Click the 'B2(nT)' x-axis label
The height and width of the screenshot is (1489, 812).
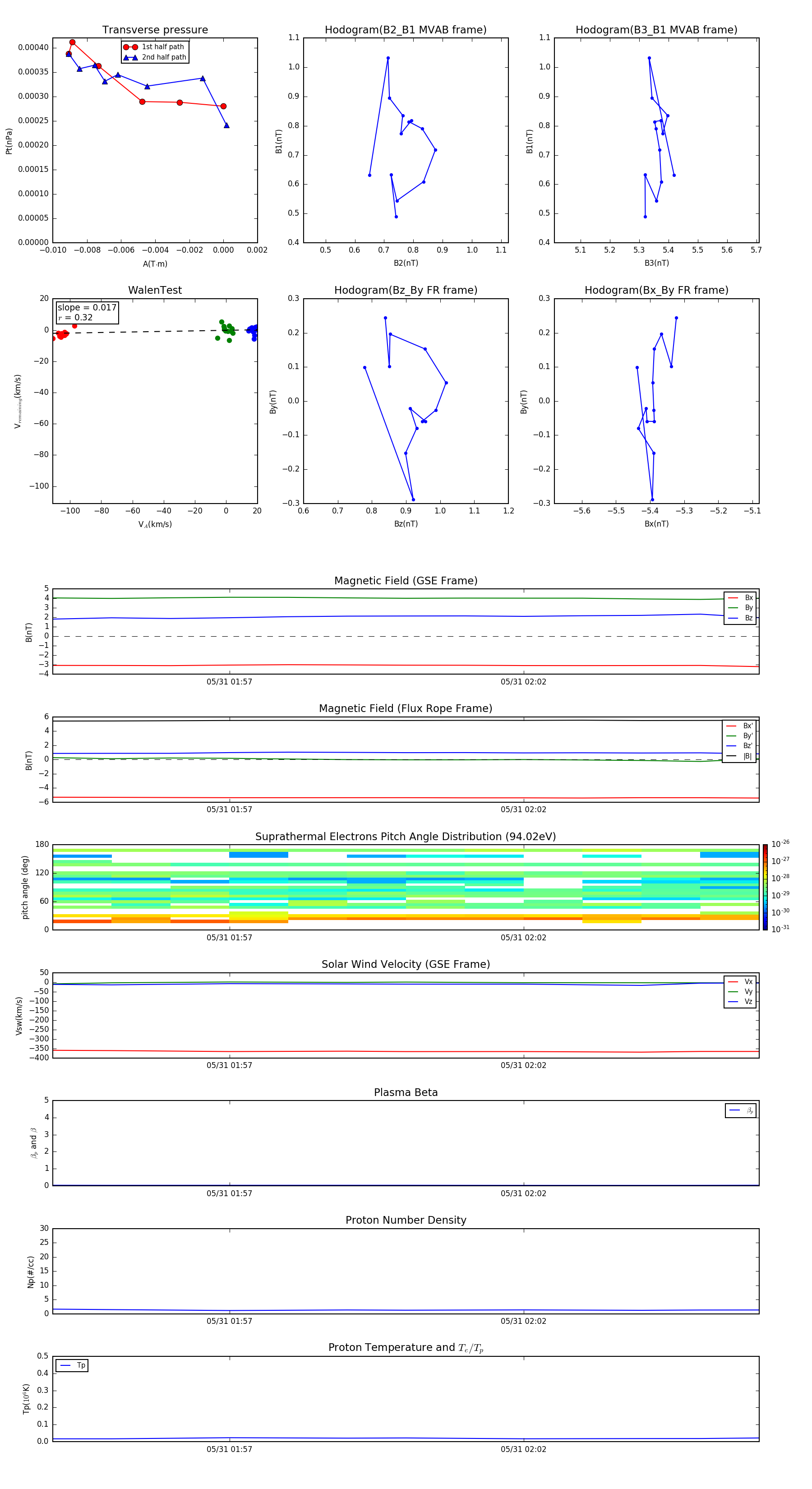click(406, 263)
